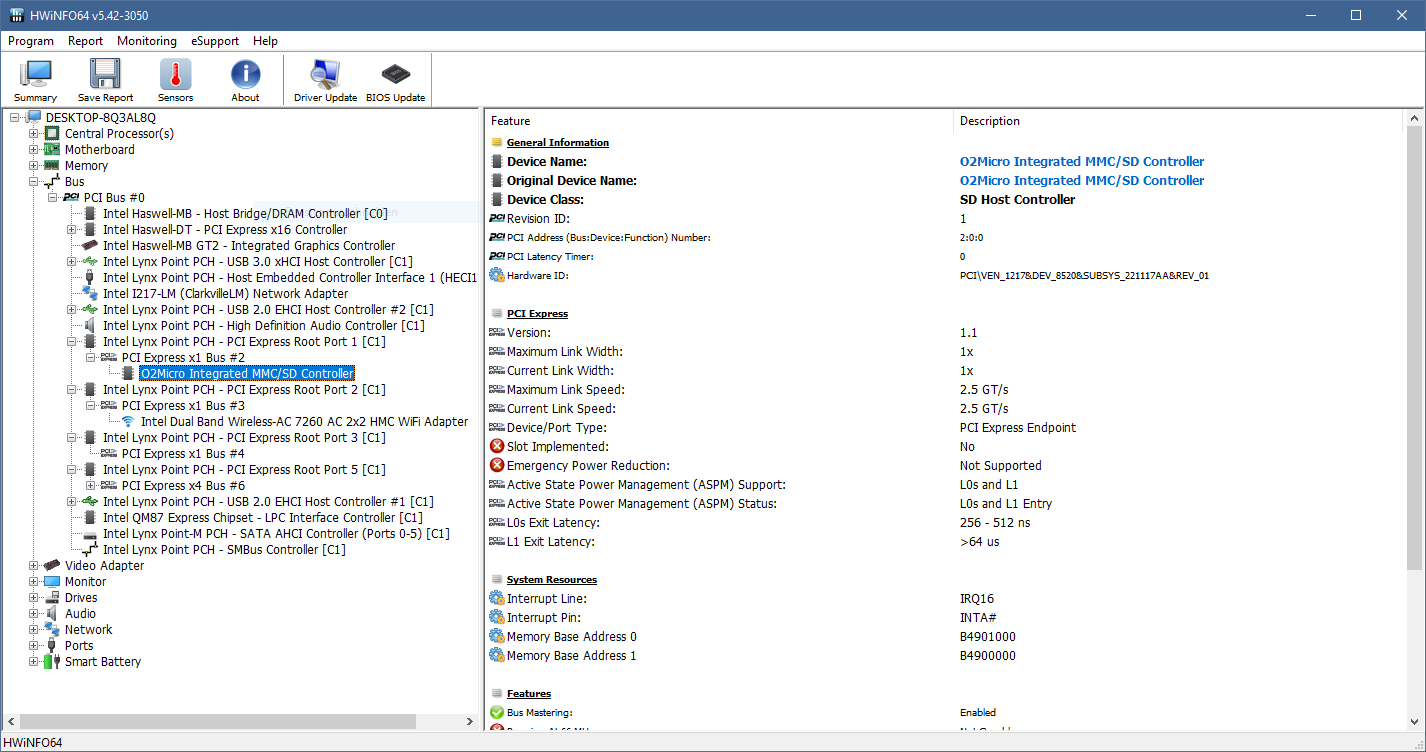Image resolution: width=1426 pixels, height=752 pixels.
Task: Select Intel Haswell-MB GT2 Integrated Graphics Controller
Action: (249, 246)
